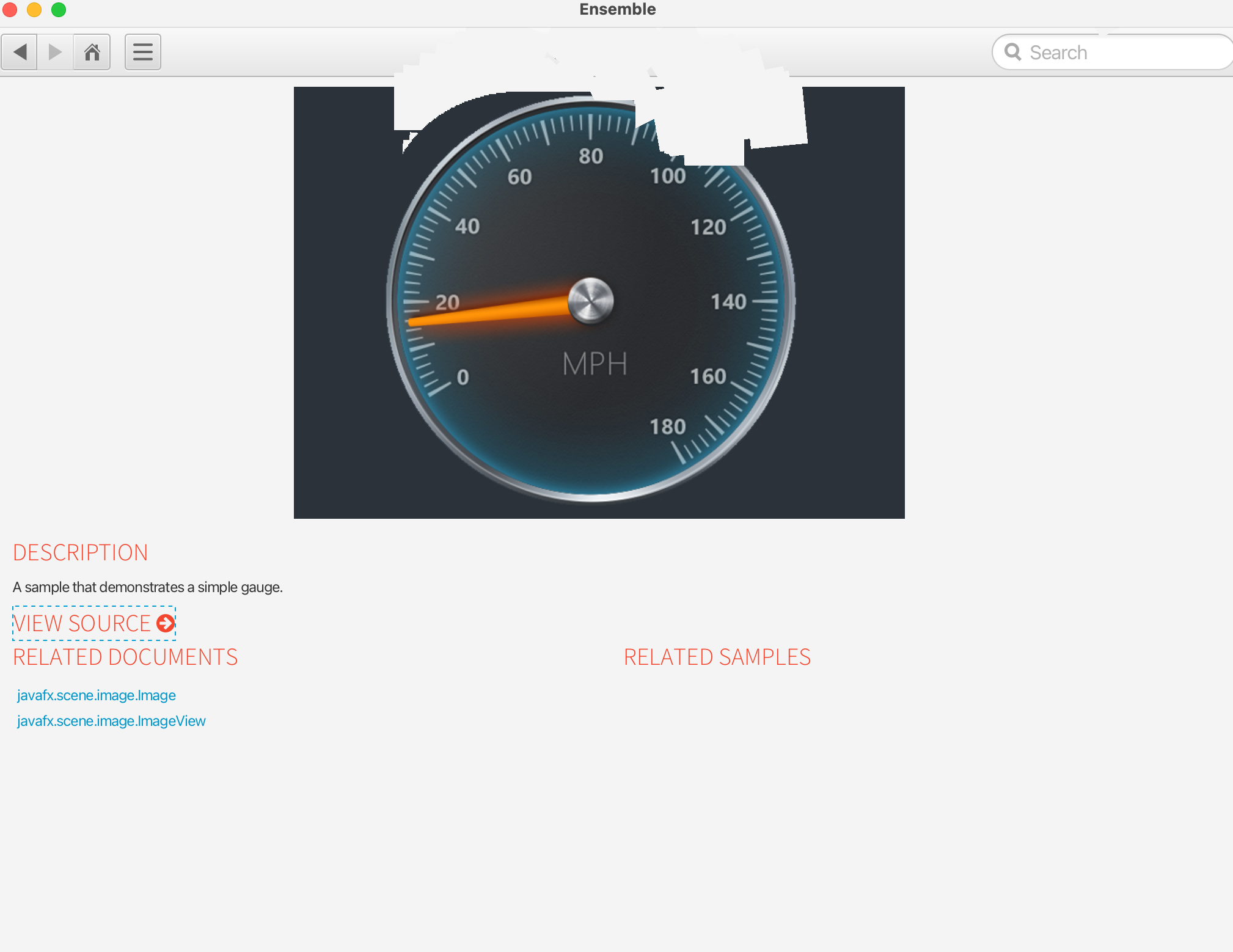Image resolution: width=1233 pixels, height=952 pixels.
Task: Click the search magnifier icon
Action: 1012,52
